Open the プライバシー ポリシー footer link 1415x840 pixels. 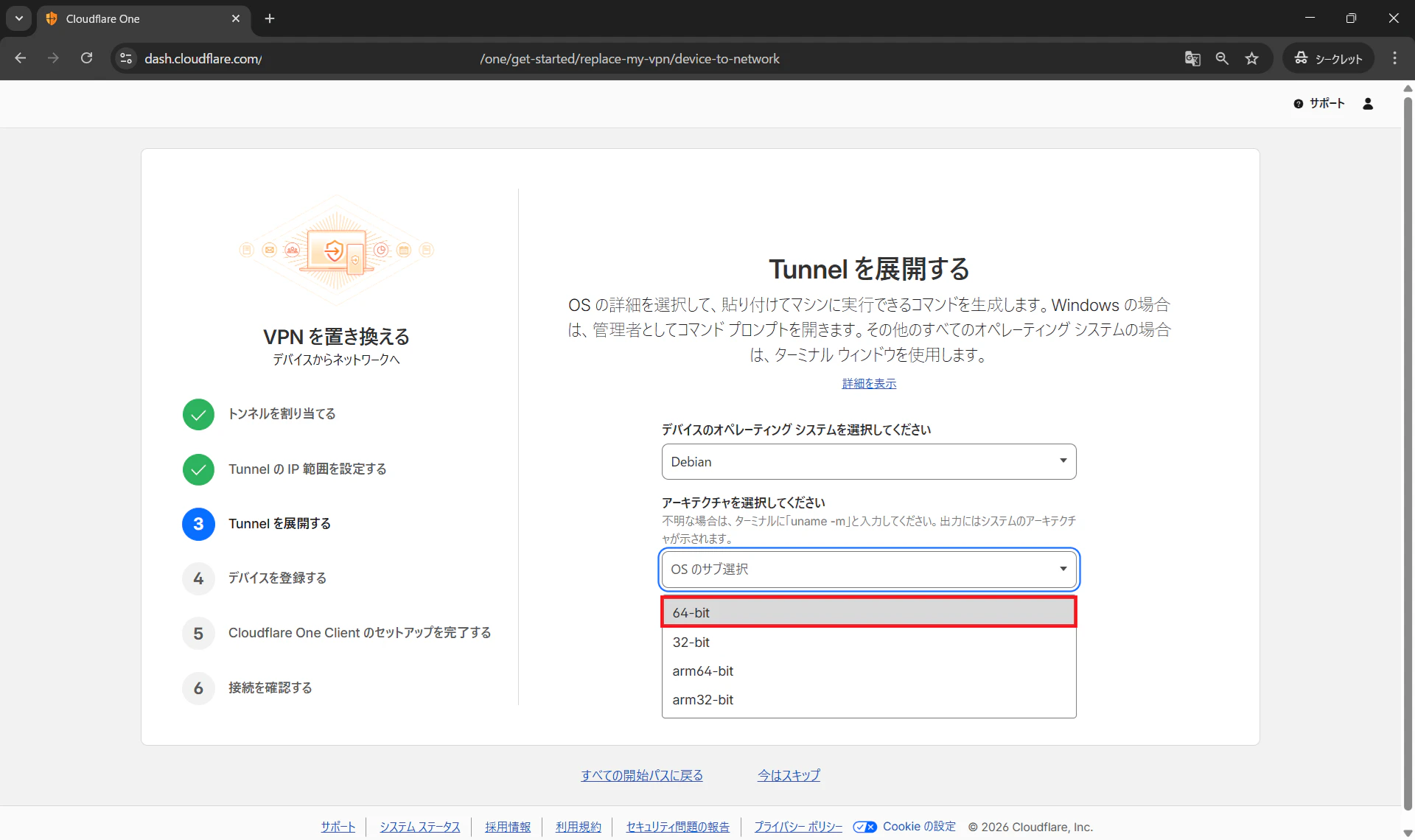(798, 827)
